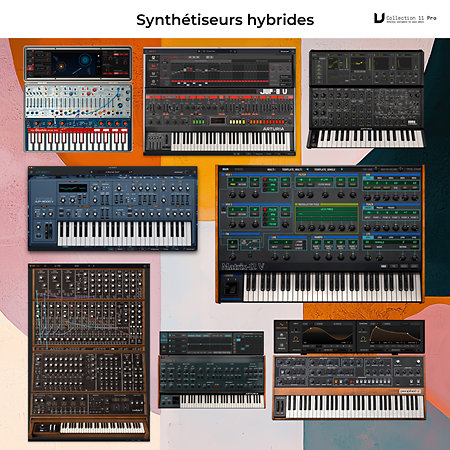
Task: Open the blue JUP-8000 V synth image
Action: tap(113, 208)
